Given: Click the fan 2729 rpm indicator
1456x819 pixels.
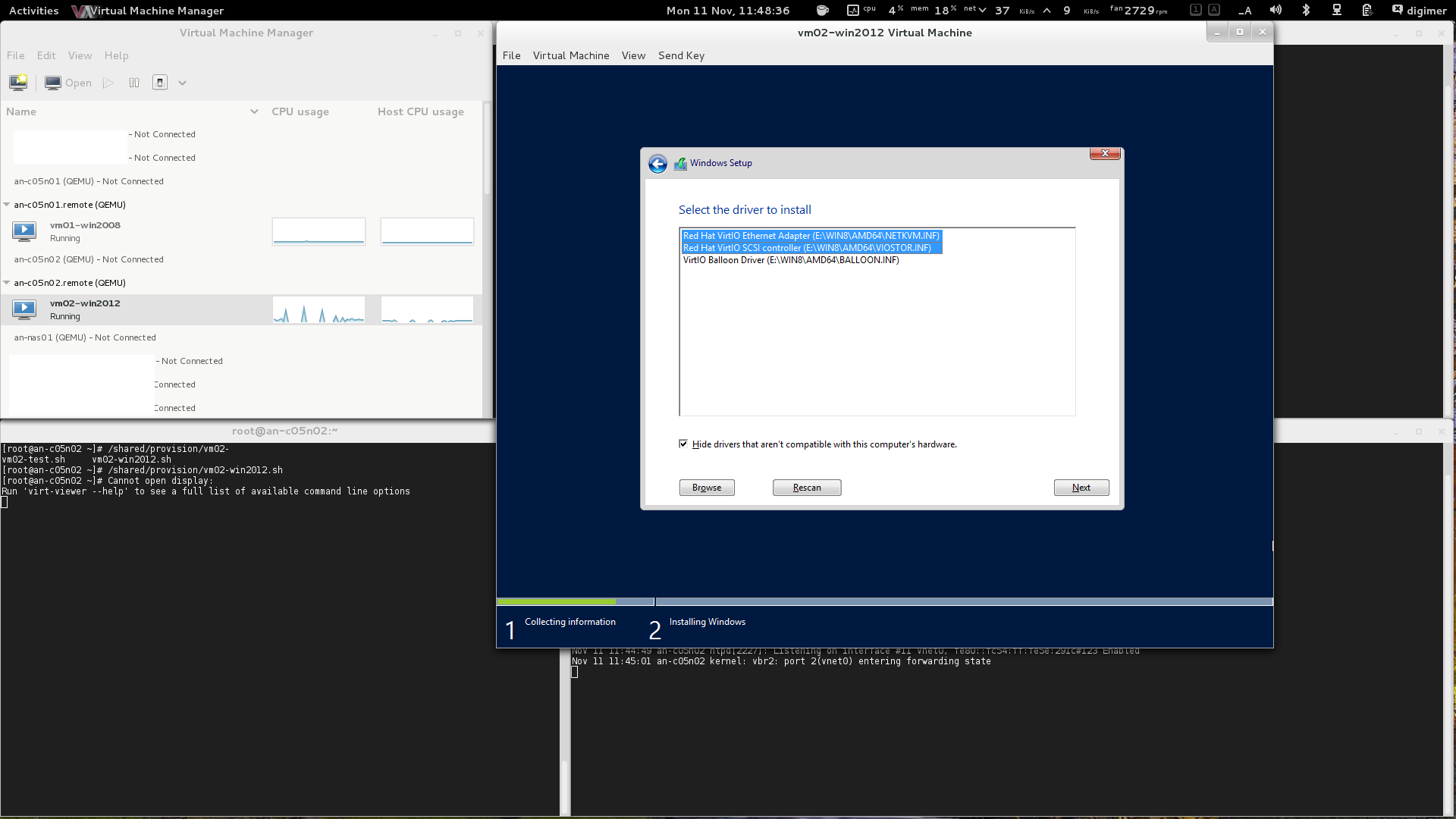Looking at the screenshot, I should pyautogui.click(x=1139, y=11).
